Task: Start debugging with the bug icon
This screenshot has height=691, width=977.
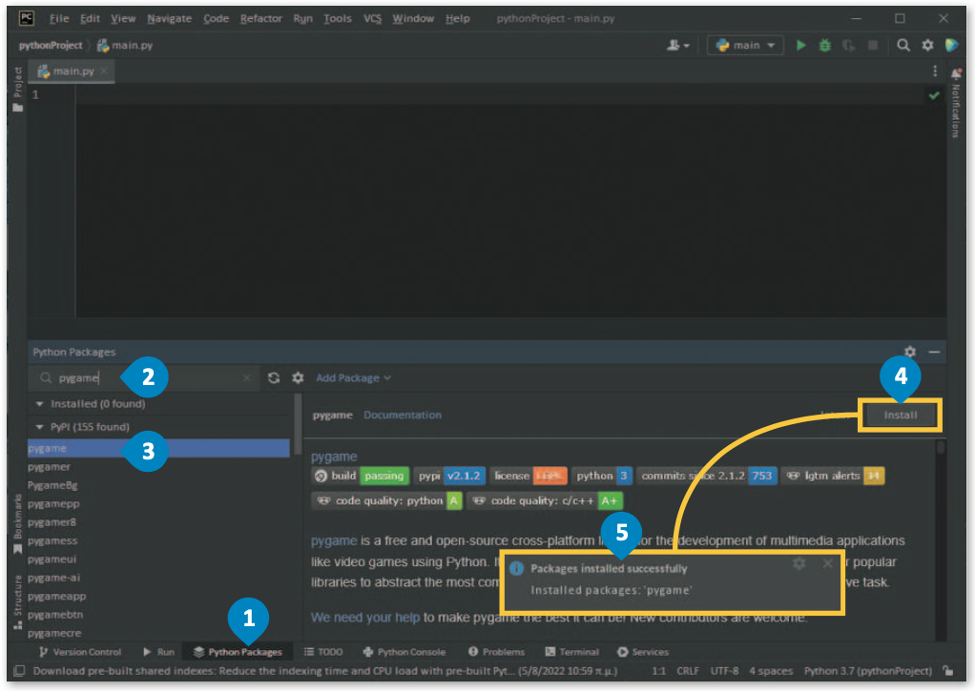Action: click(x=824, y=45)
